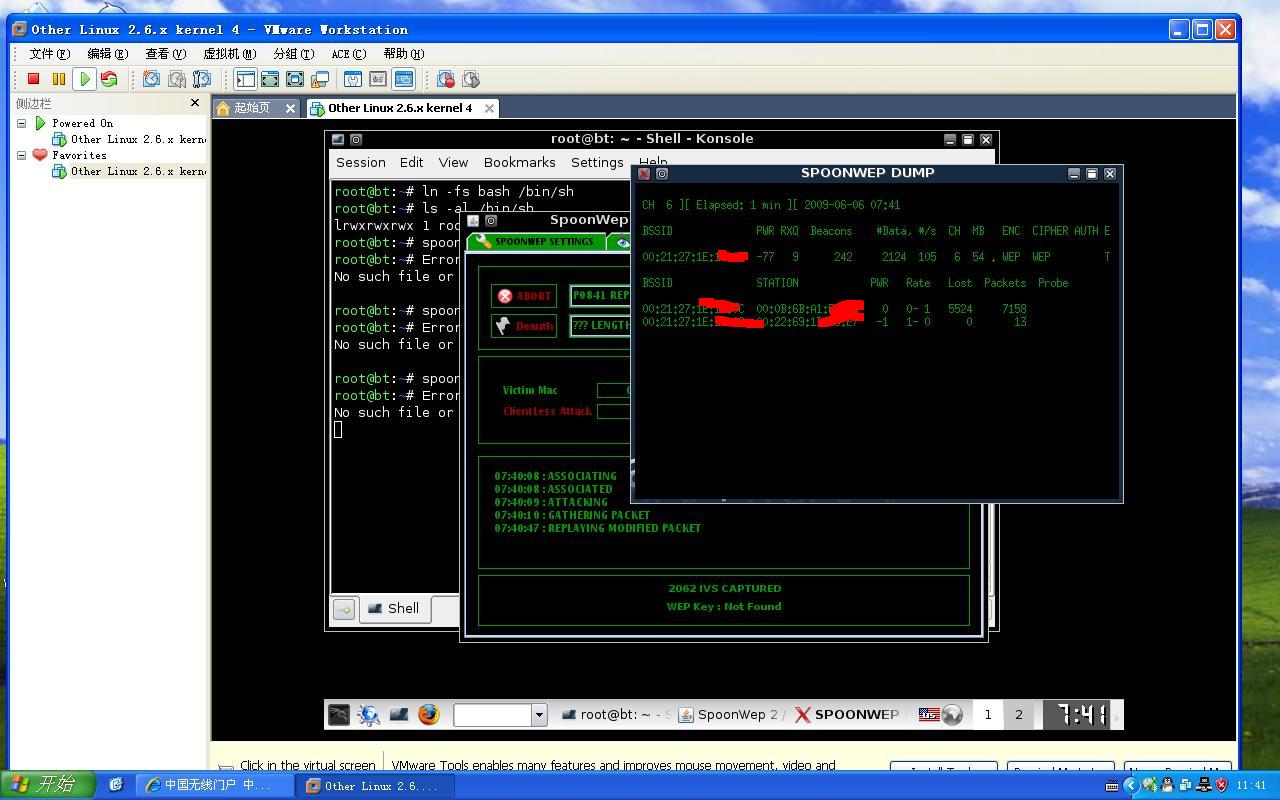Click the 中国无线门户 IE taskbar button
The width and height of the screenshot is (1280, 800).
214,785
